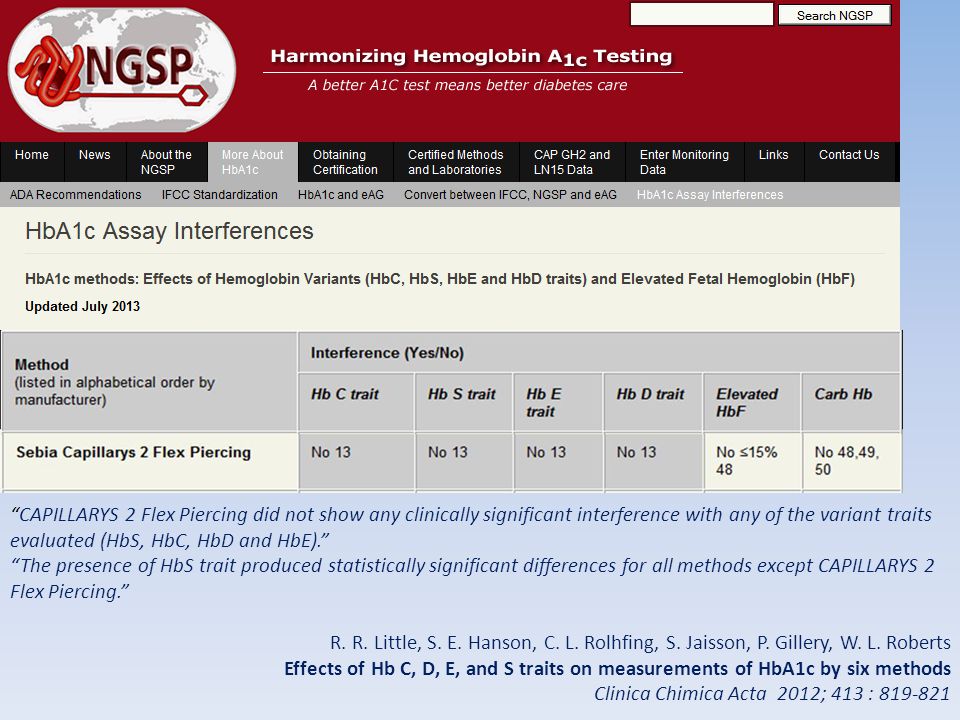Click the quote about HbS trait differences

point(472,578)
